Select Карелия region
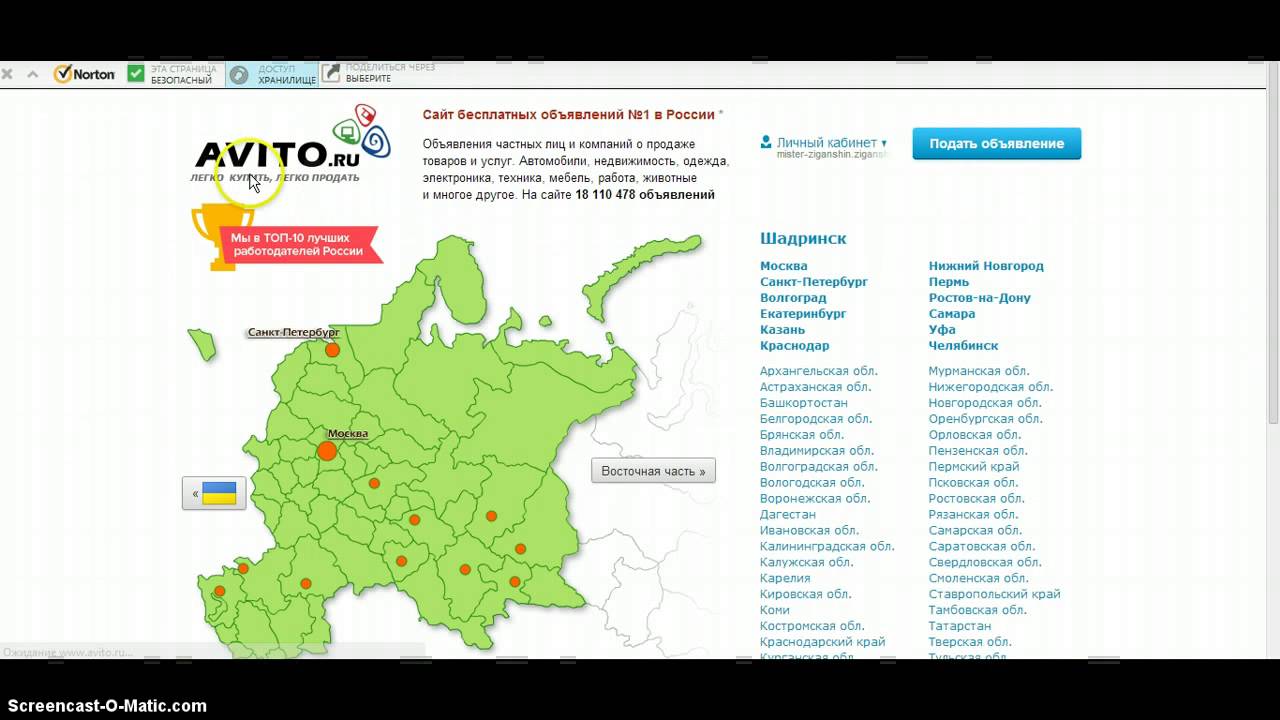Screen dimensions: 1280x720 785,579
